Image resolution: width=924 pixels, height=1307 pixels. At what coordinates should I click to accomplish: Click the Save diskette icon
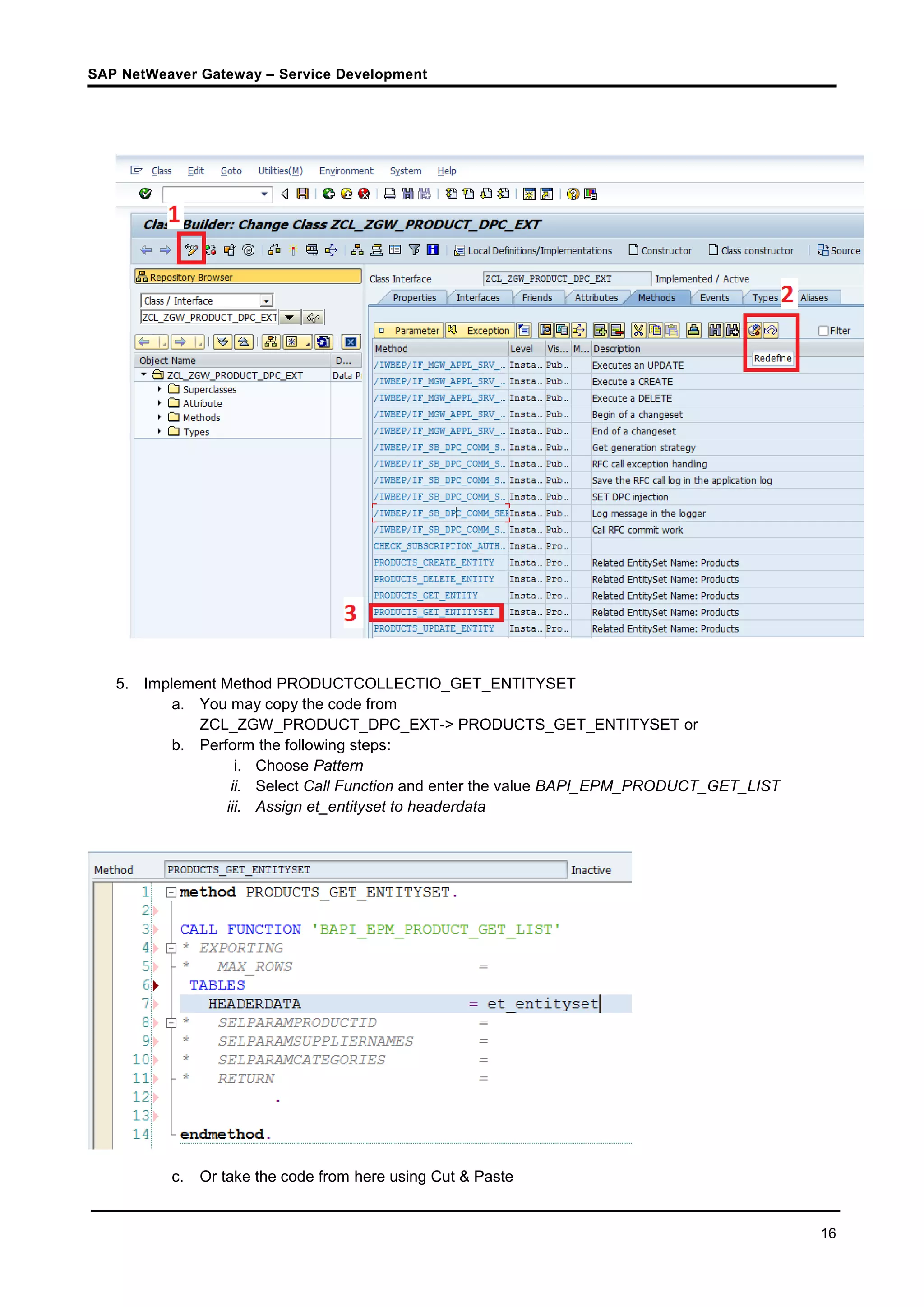pyautogui.click(x=303, y=194)
